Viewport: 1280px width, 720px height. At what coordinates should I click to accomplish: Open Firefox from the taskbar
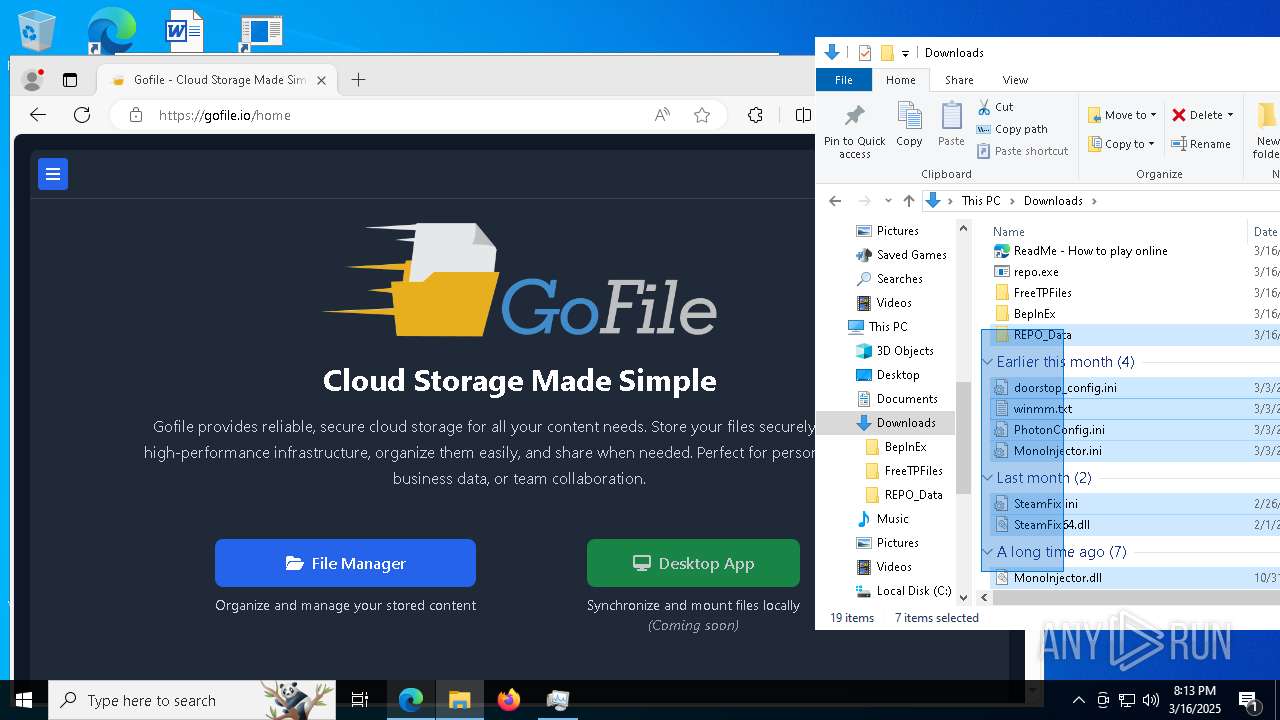point(509,700)
